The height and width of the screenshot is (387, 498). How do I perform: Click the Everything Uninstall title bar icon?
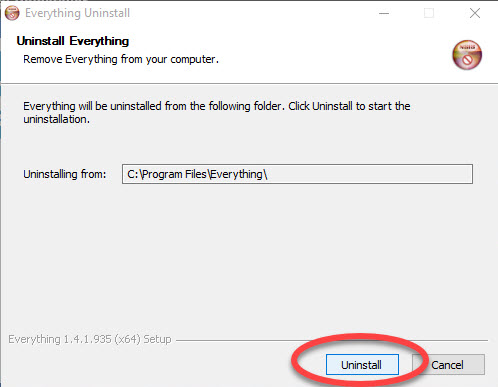(12, 13)
